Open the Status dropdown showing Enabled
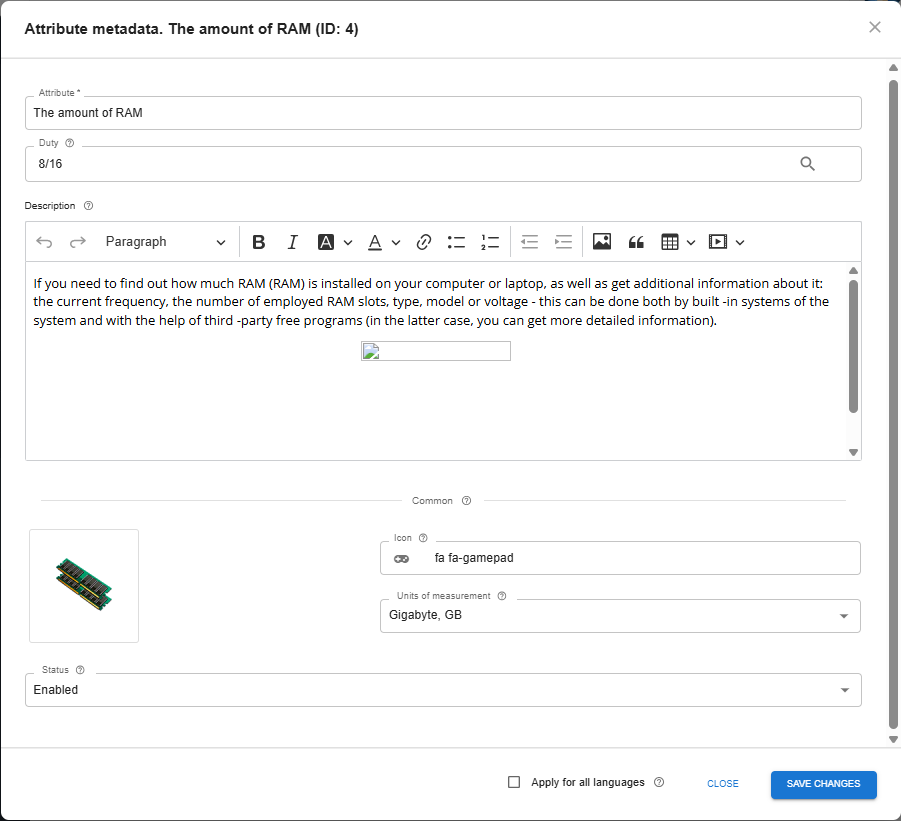The image size is (901, 821). [846, 689]
